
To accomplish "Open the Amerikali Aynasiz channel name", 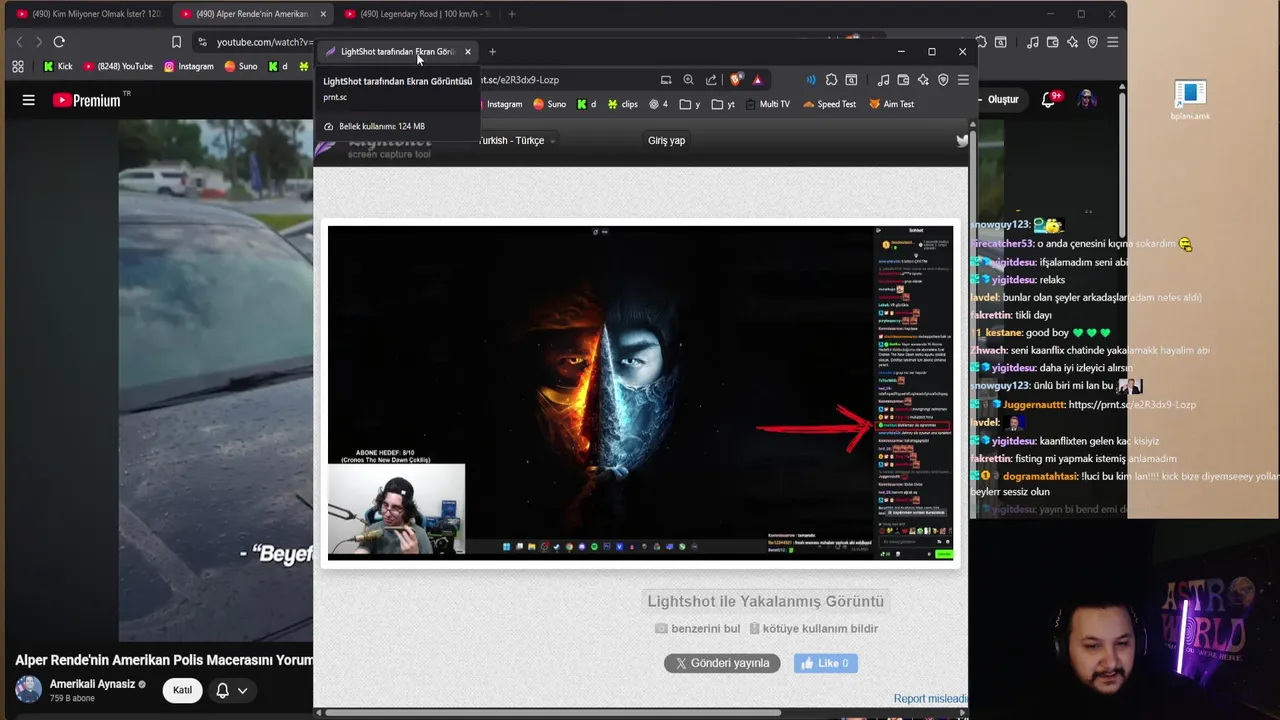I will (x=92, y=684).
